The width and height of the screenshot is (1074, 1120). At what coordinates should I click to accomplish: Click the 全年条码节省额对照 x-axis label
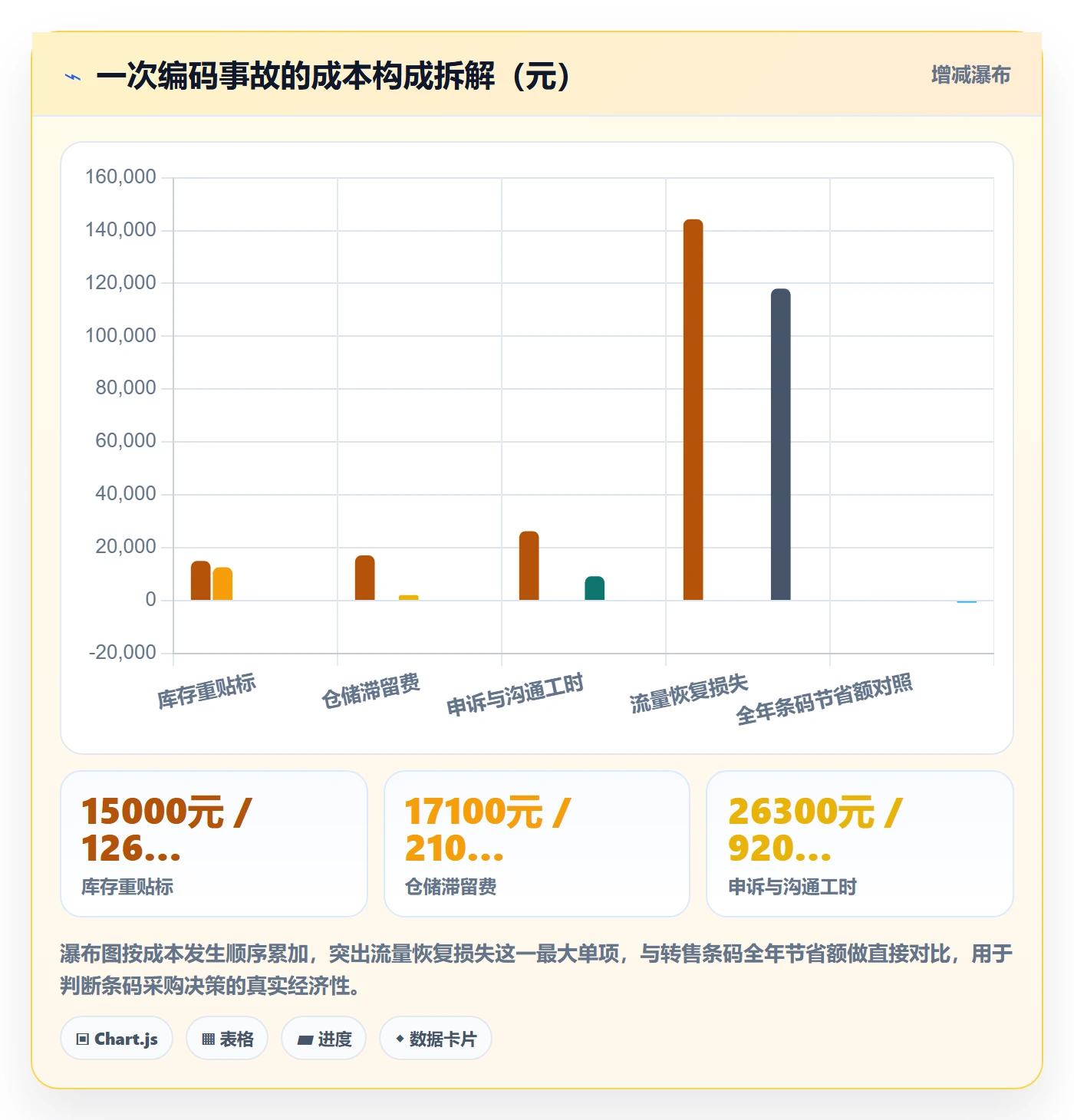pos(824,699)
